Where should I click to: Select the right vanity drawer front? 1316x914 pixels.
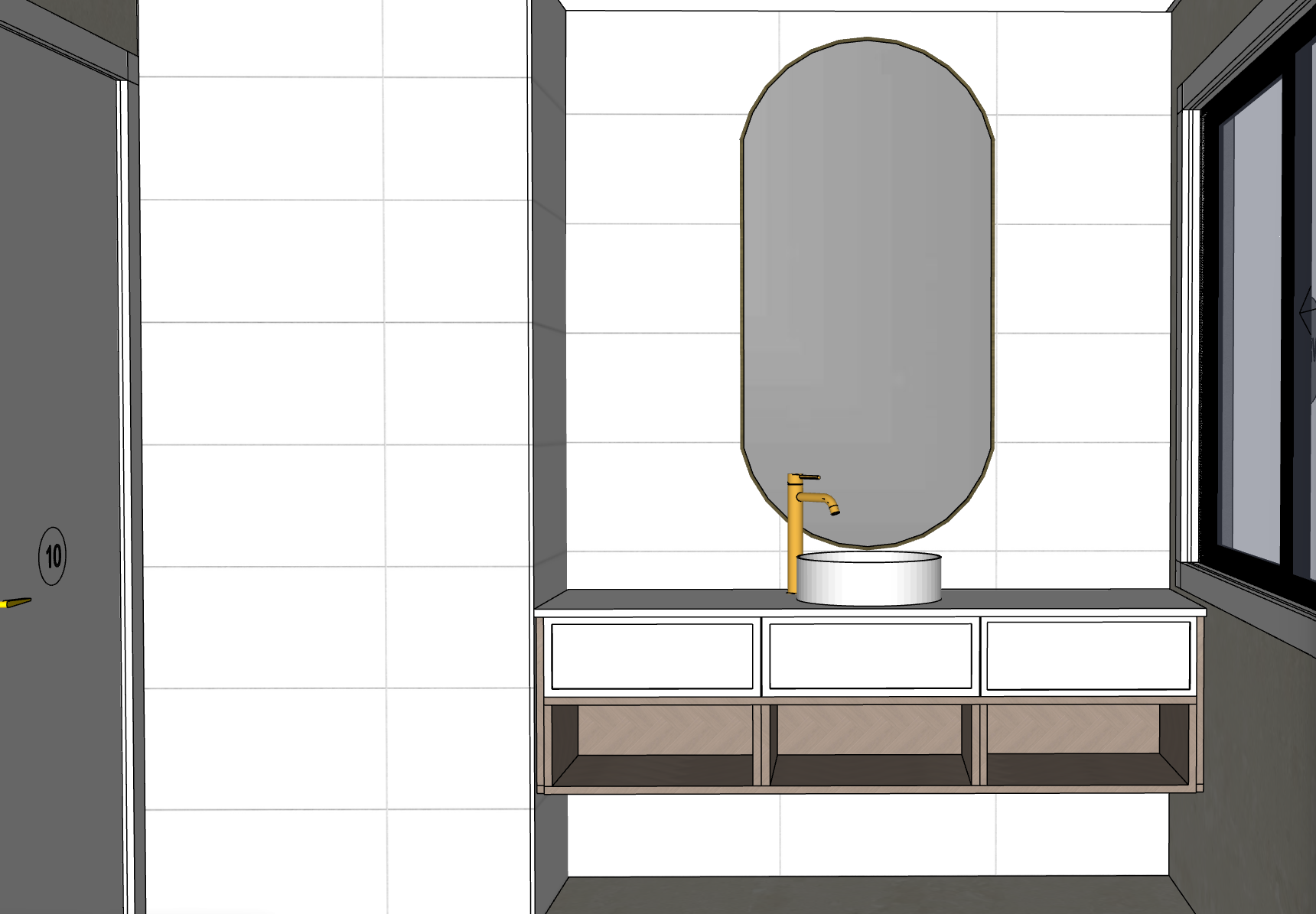point(1087,655)
